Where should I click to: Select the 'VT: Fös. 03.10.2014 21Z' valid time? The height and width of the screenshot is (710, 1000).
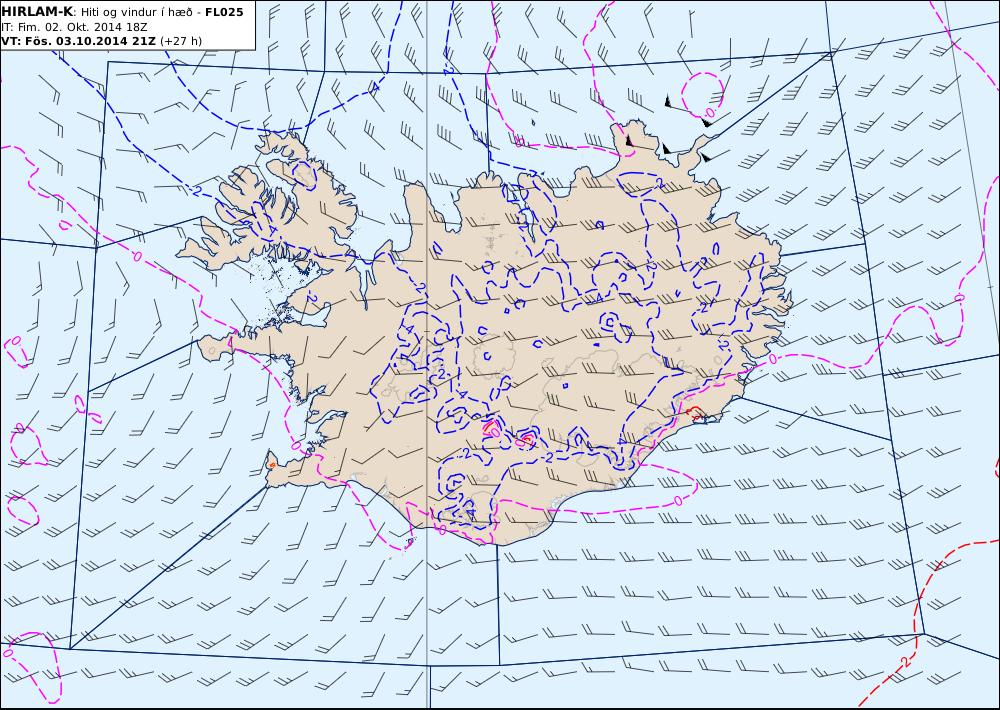[x=78, y=41]
